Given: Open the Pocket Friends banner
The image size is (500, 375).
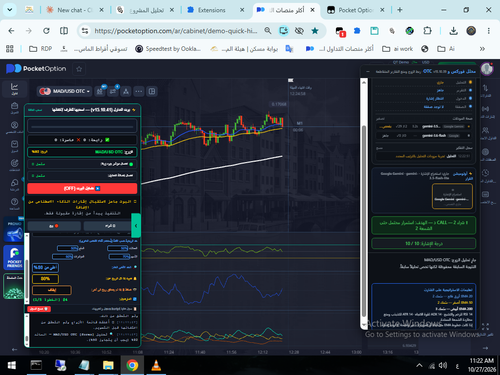Looking at the screenshot, I should coord(14,258).
